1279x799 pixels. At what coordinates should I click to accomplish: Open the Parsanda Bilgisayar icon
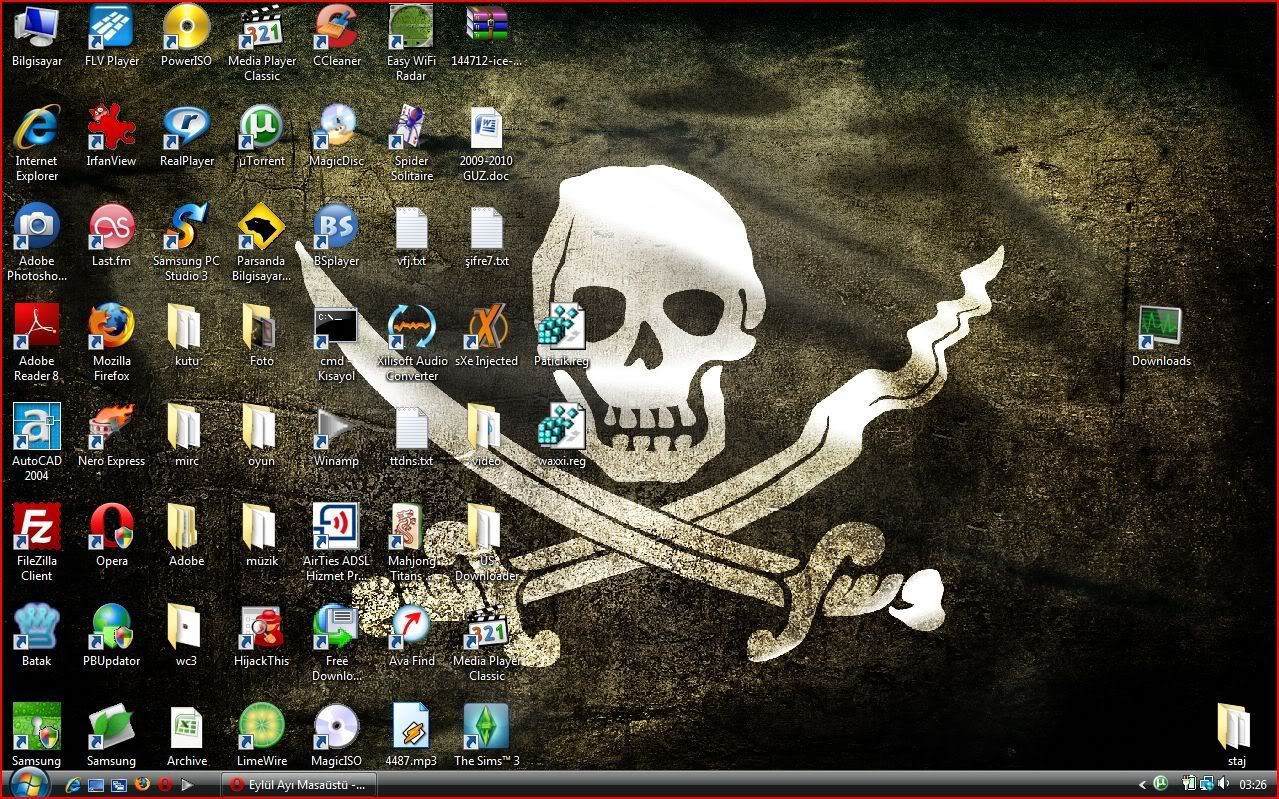pyautogui.click(x=262, y=243)
